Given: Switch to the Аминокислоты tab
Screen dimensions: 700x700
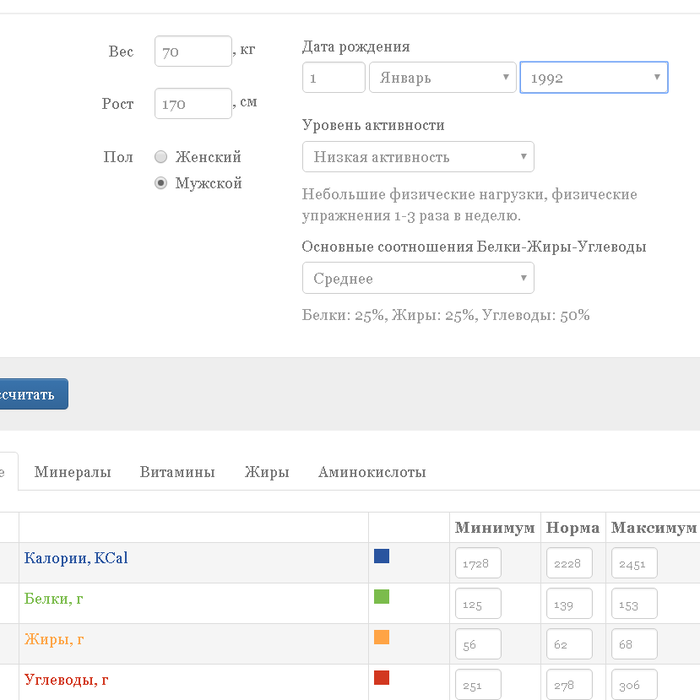Looking at the screenshot, I should (372, 472).
